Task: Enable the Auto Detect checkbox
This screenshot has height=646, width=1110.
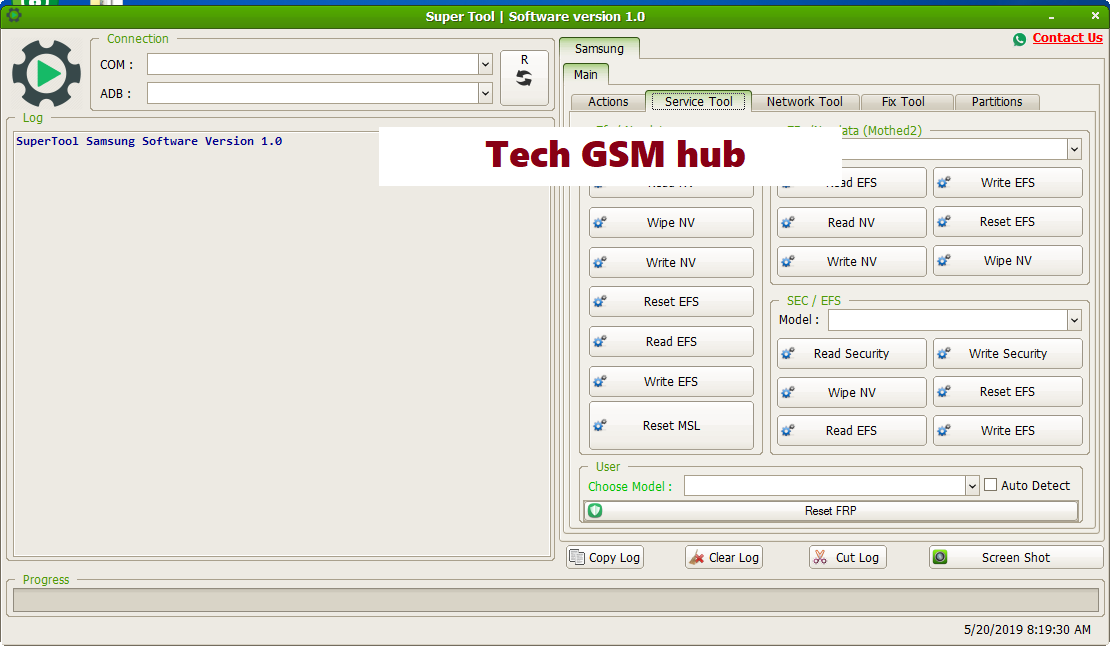Action: (x=990, y=485)
